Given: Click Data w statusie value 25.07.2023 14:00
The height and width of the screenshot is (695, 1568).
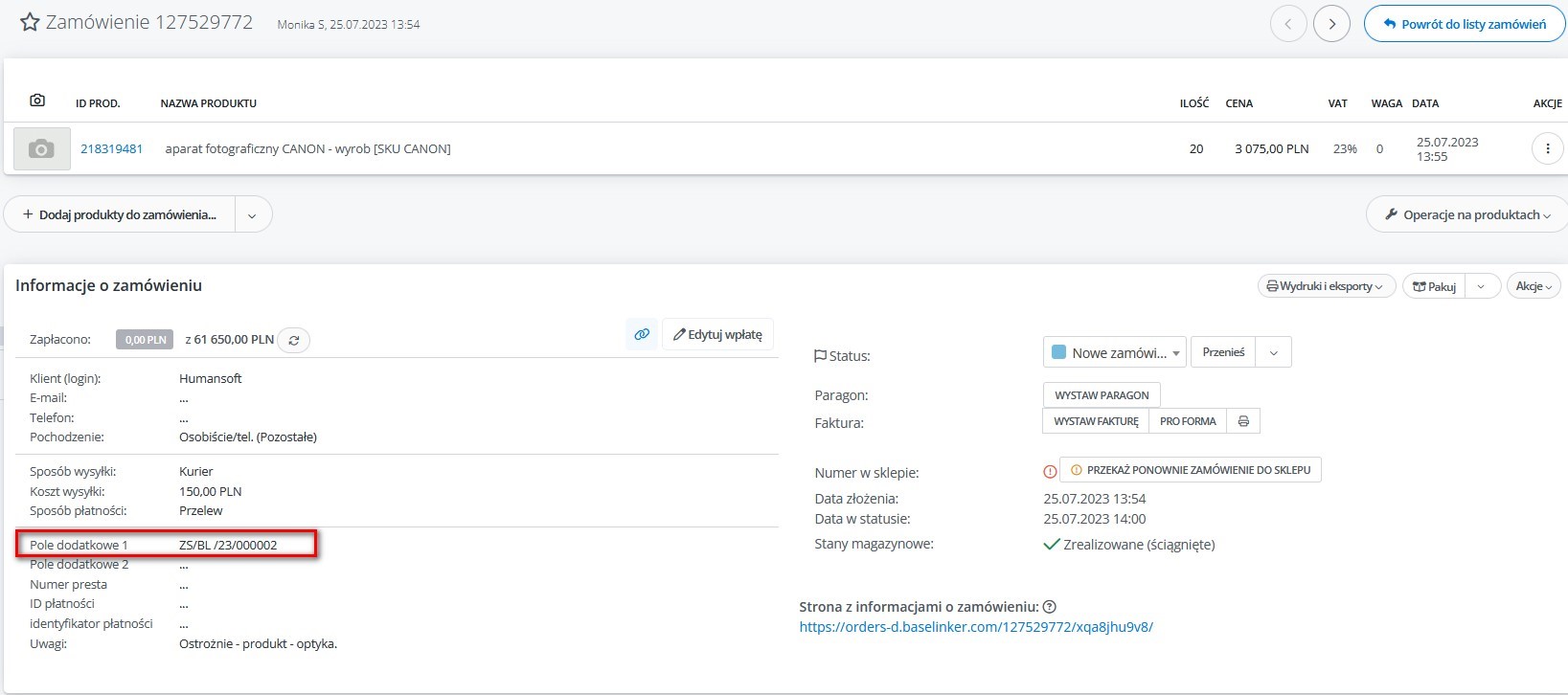Looking at the screenshot, I should pos(1095,519).
